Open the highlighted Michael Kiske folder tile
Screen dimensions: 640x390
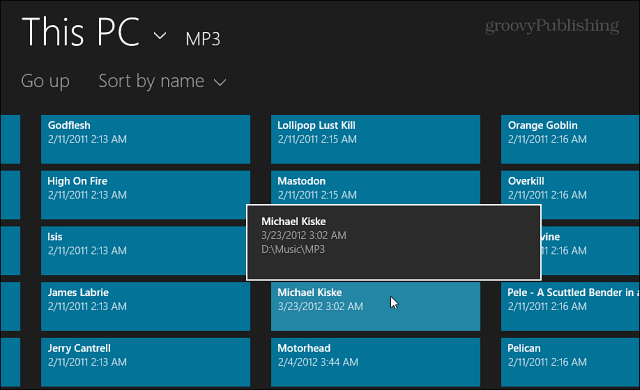[x=376, y=306]
